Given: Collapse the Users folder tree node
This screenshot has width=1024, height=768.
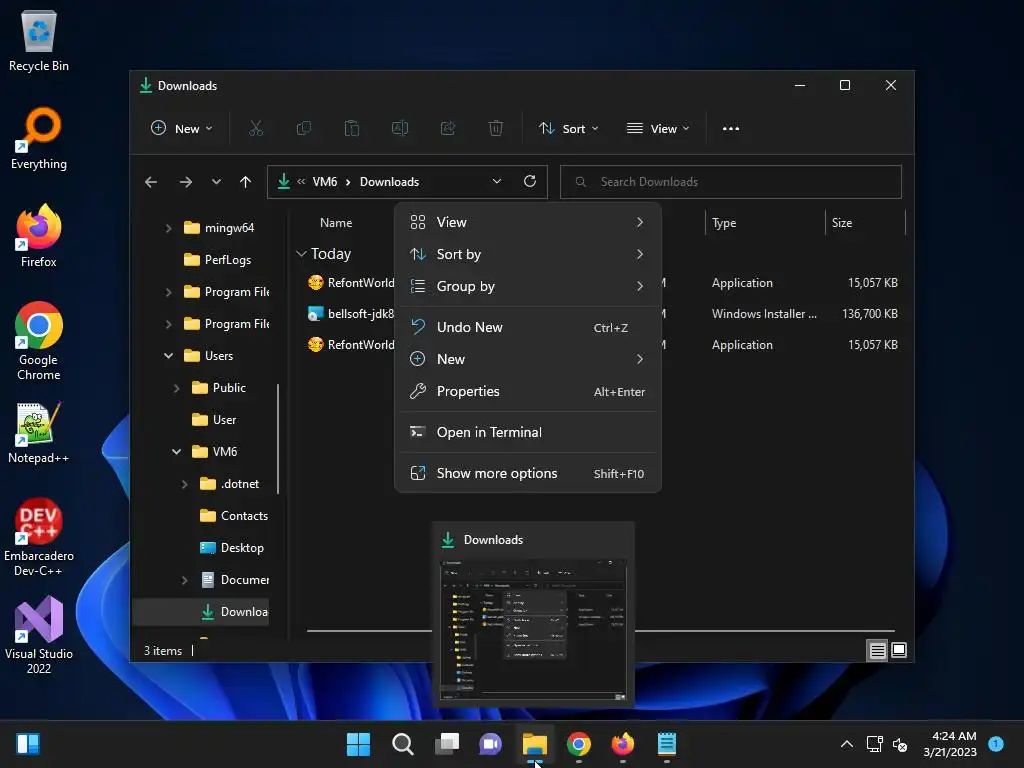Looking at the screenshot, I should (168, 356).
